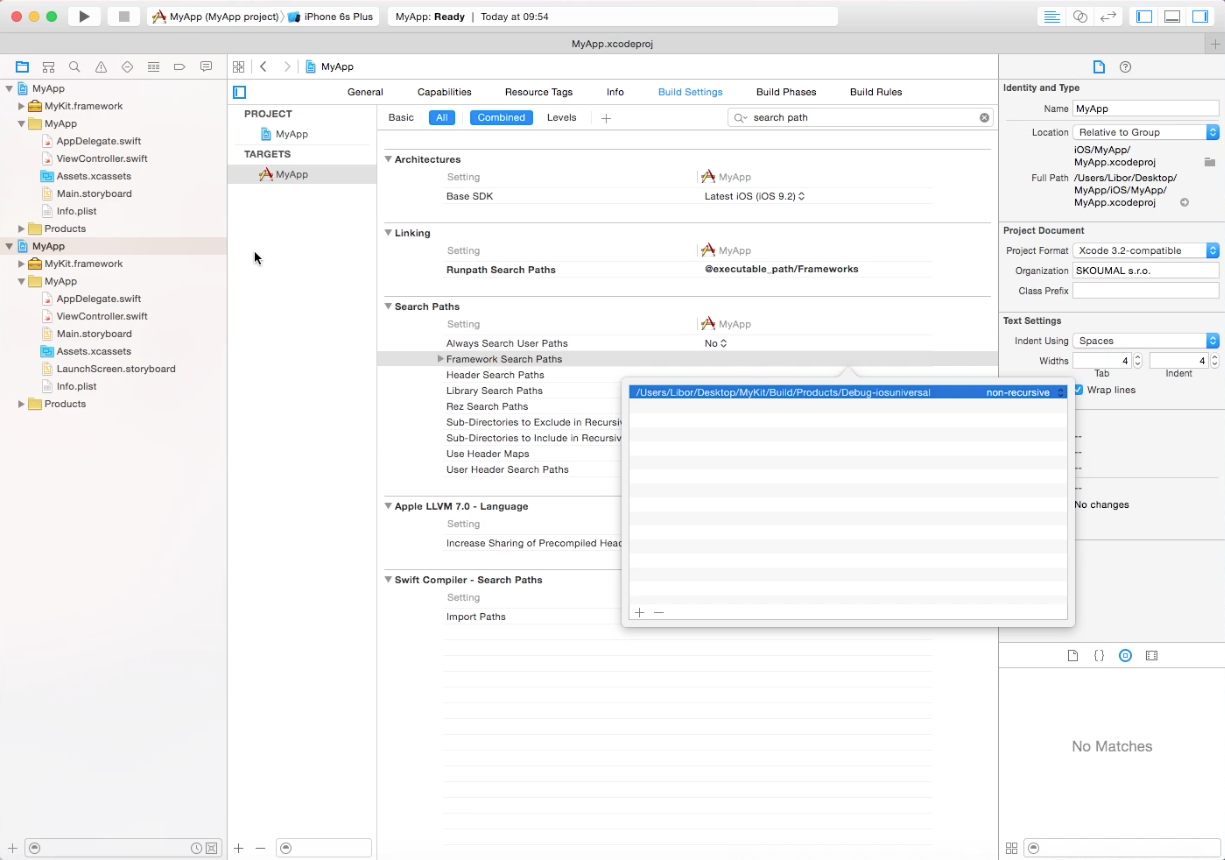Viewport: 1225px width, 860px height.
Task: Open the Build Phases tab
Action: (x=786, y=92)
